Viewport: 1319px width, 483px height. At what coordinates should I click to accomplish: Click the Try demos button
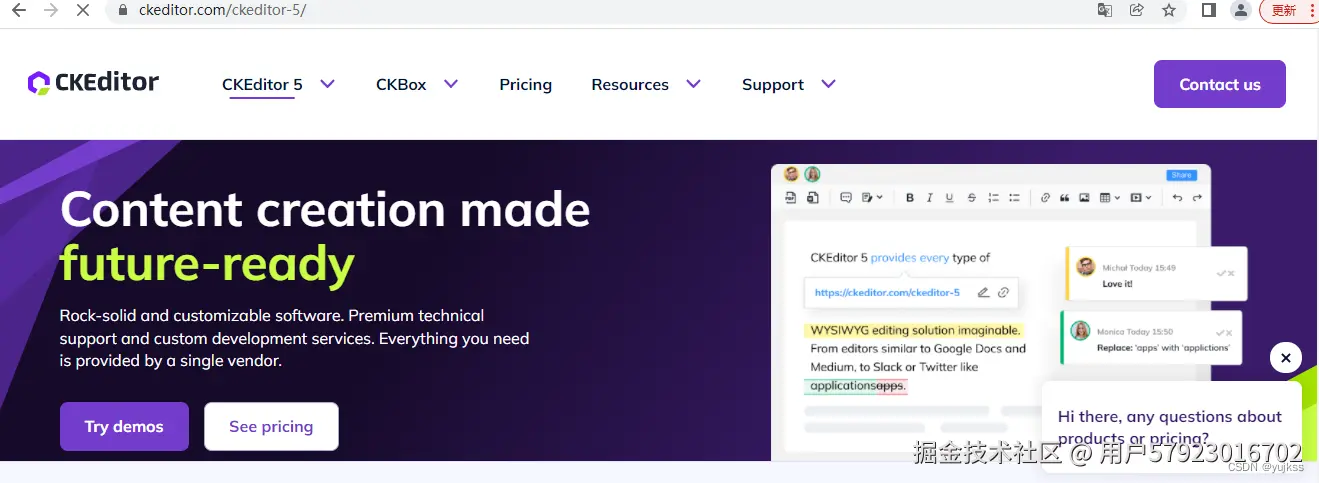[x=124, y=426]
